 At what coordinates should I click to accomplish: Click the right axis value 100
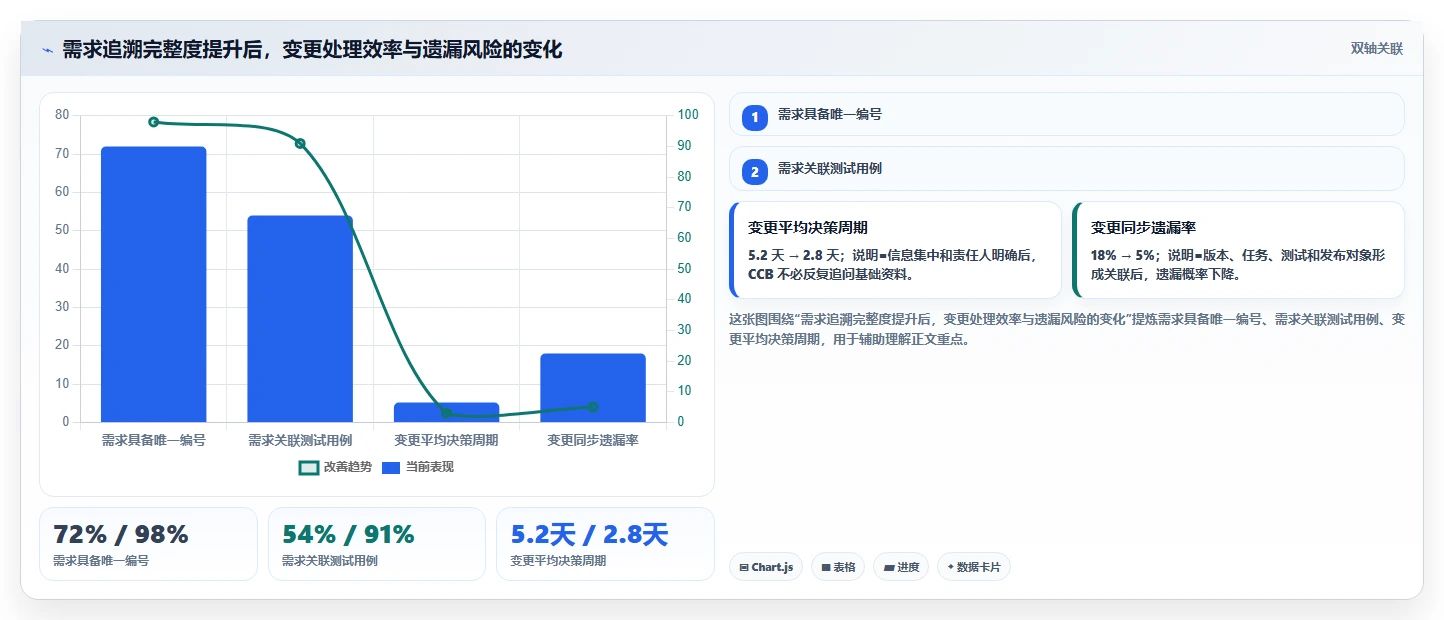(689, 115)
